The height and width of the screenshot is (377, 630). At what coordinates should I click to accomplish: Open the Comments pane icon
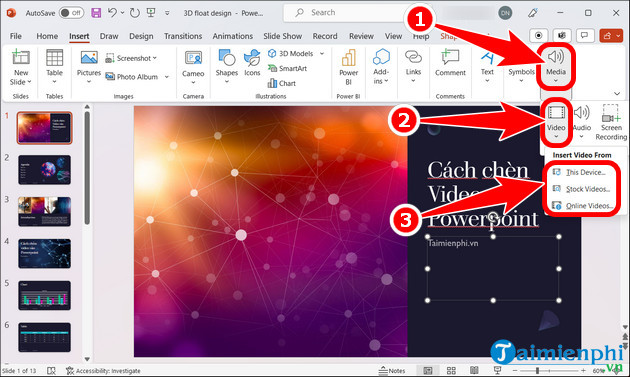pyautogui.click(x=585, y=35)
